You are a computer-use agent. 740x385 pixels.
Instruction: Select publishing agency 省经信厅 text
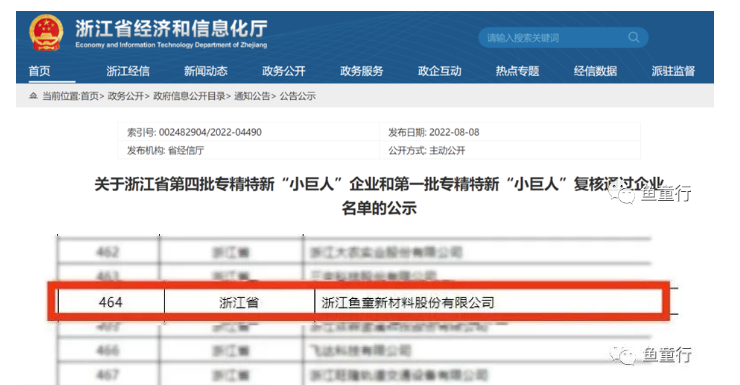186,151
